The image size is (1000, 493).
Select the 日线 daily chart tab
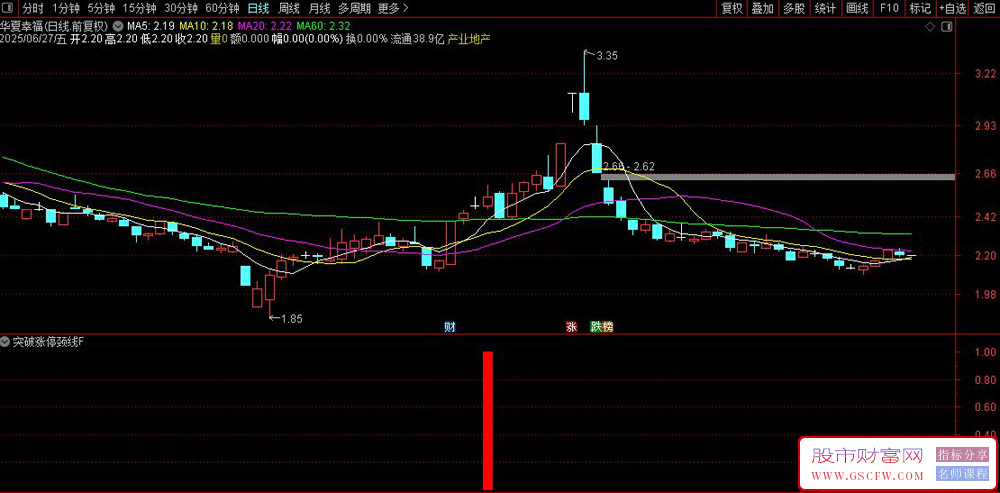[x=258, y=8]
